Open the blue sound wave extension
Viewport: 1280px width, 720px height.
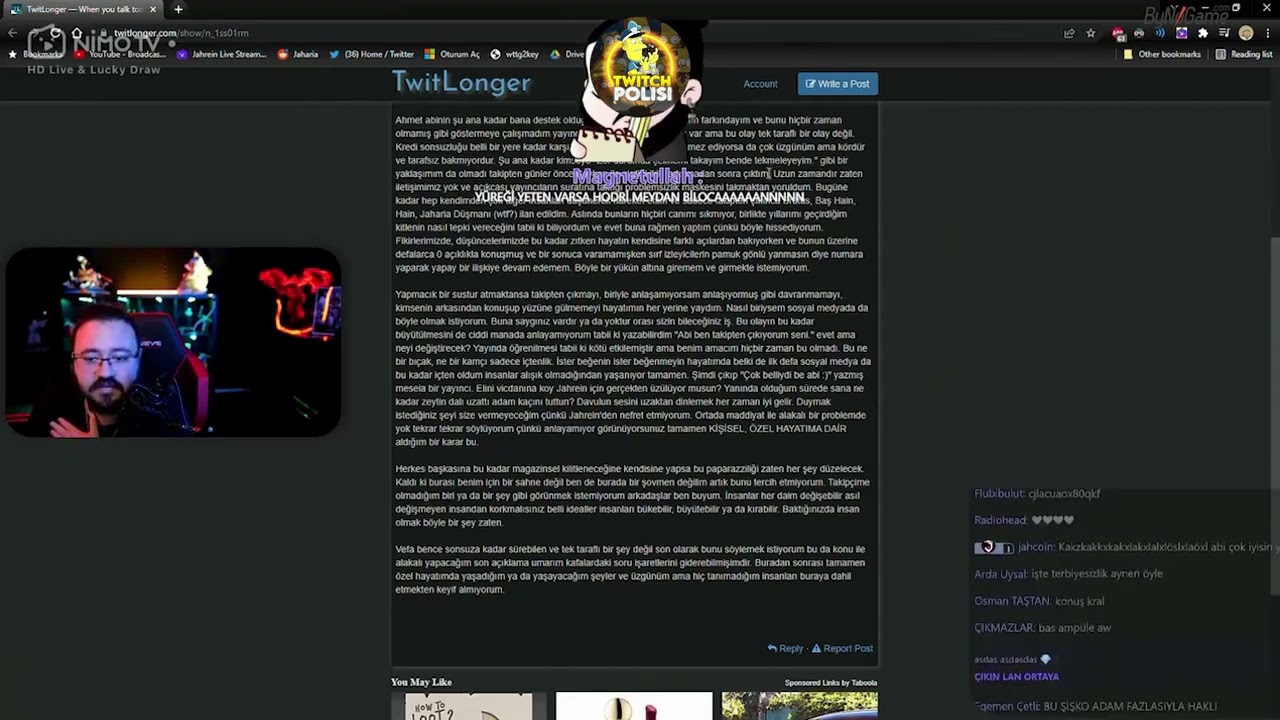point(1160,33)
